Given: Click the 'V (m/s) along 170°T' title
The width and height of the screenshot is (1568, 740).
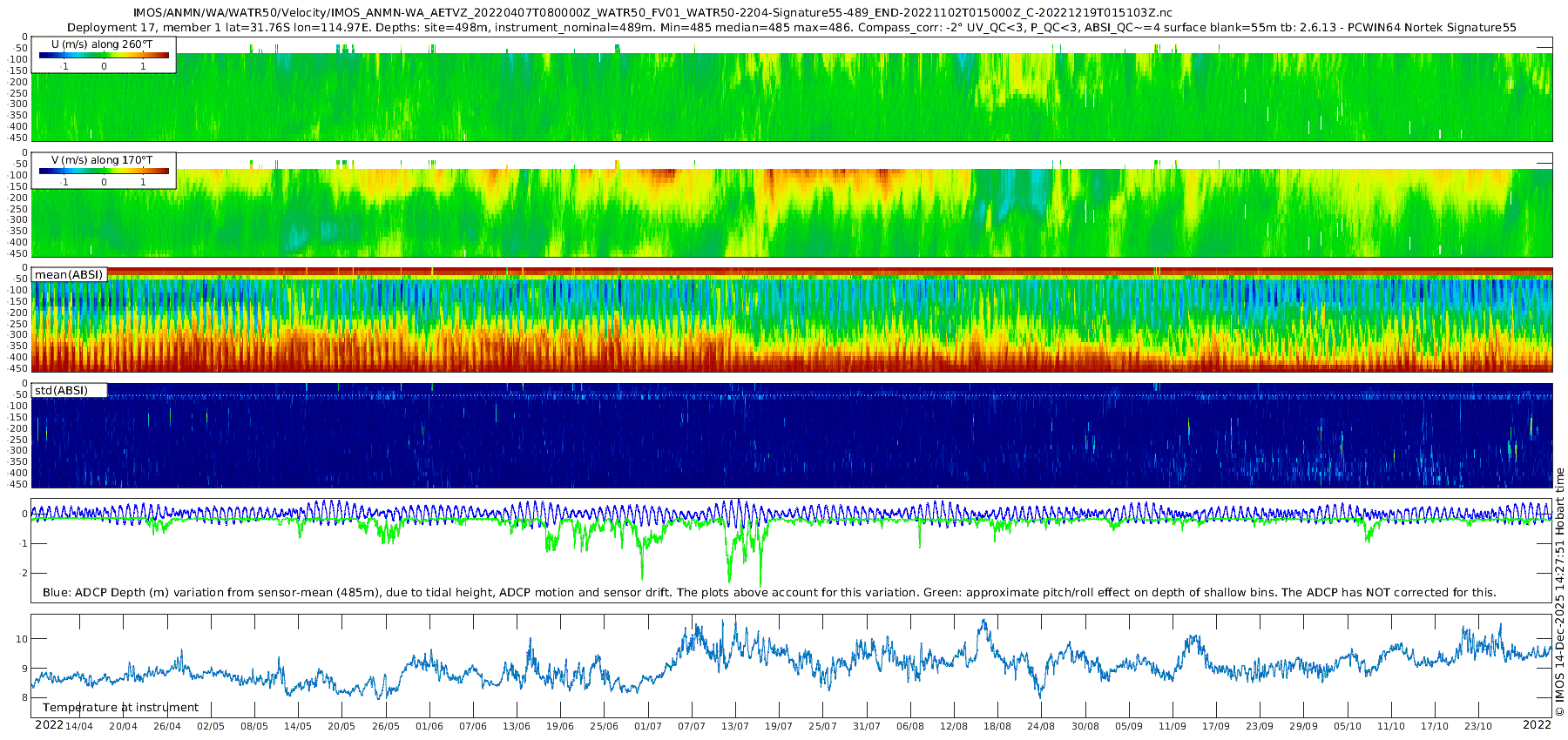Looking at the screenshot, I should [102, 160].
